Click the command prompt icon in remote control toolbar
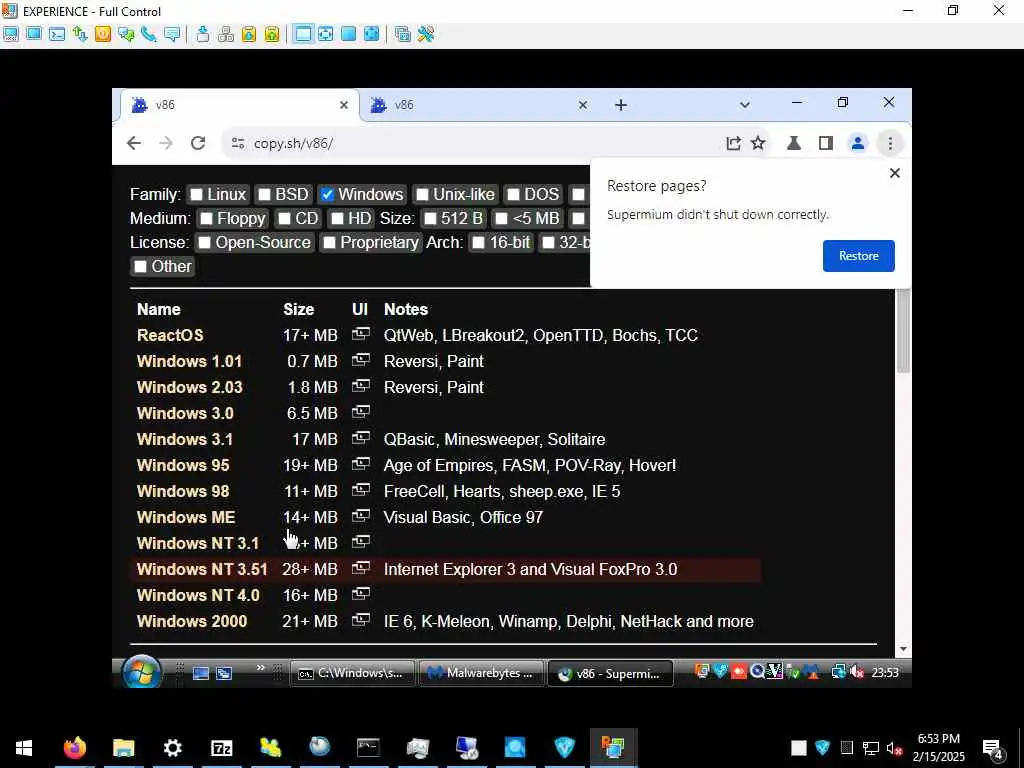 pos(57,34)
